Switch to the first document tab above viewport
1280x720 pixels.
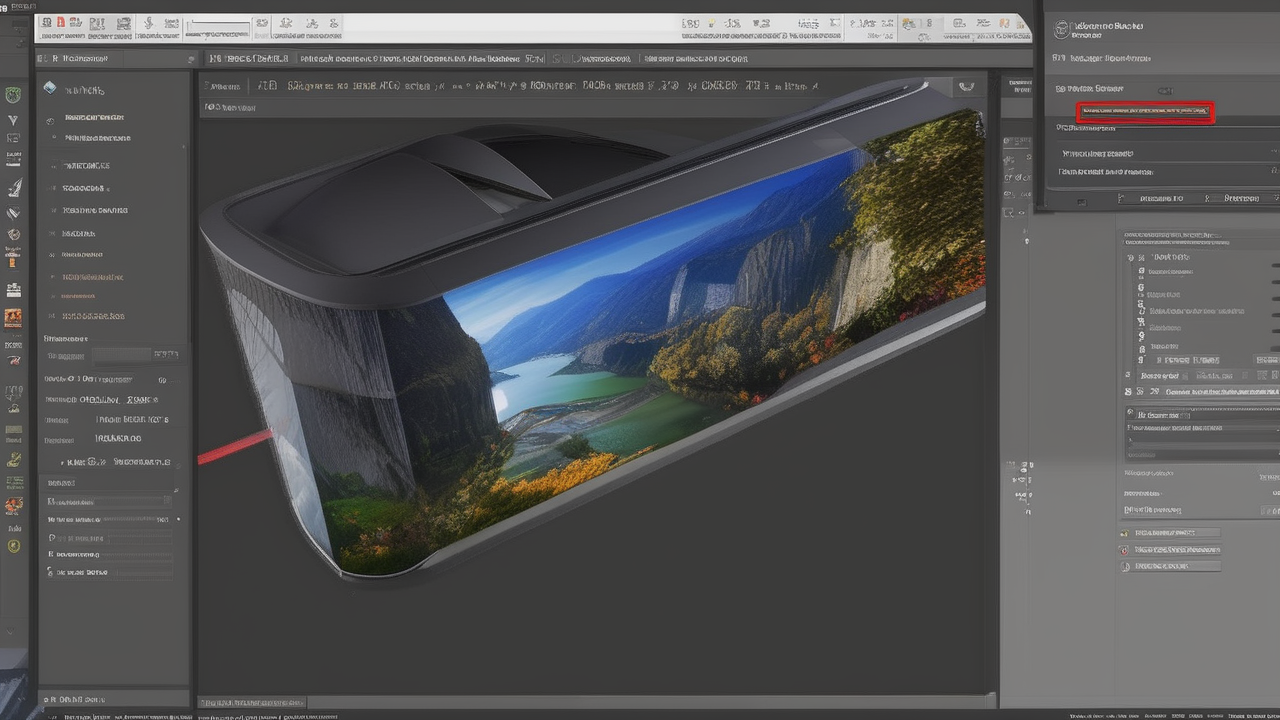(250, 59)
